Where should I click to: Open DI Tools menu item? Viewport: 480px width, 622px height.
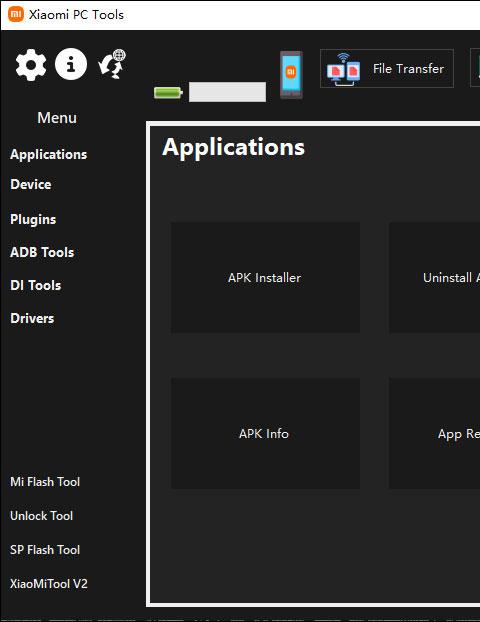[x=36, y=285]
